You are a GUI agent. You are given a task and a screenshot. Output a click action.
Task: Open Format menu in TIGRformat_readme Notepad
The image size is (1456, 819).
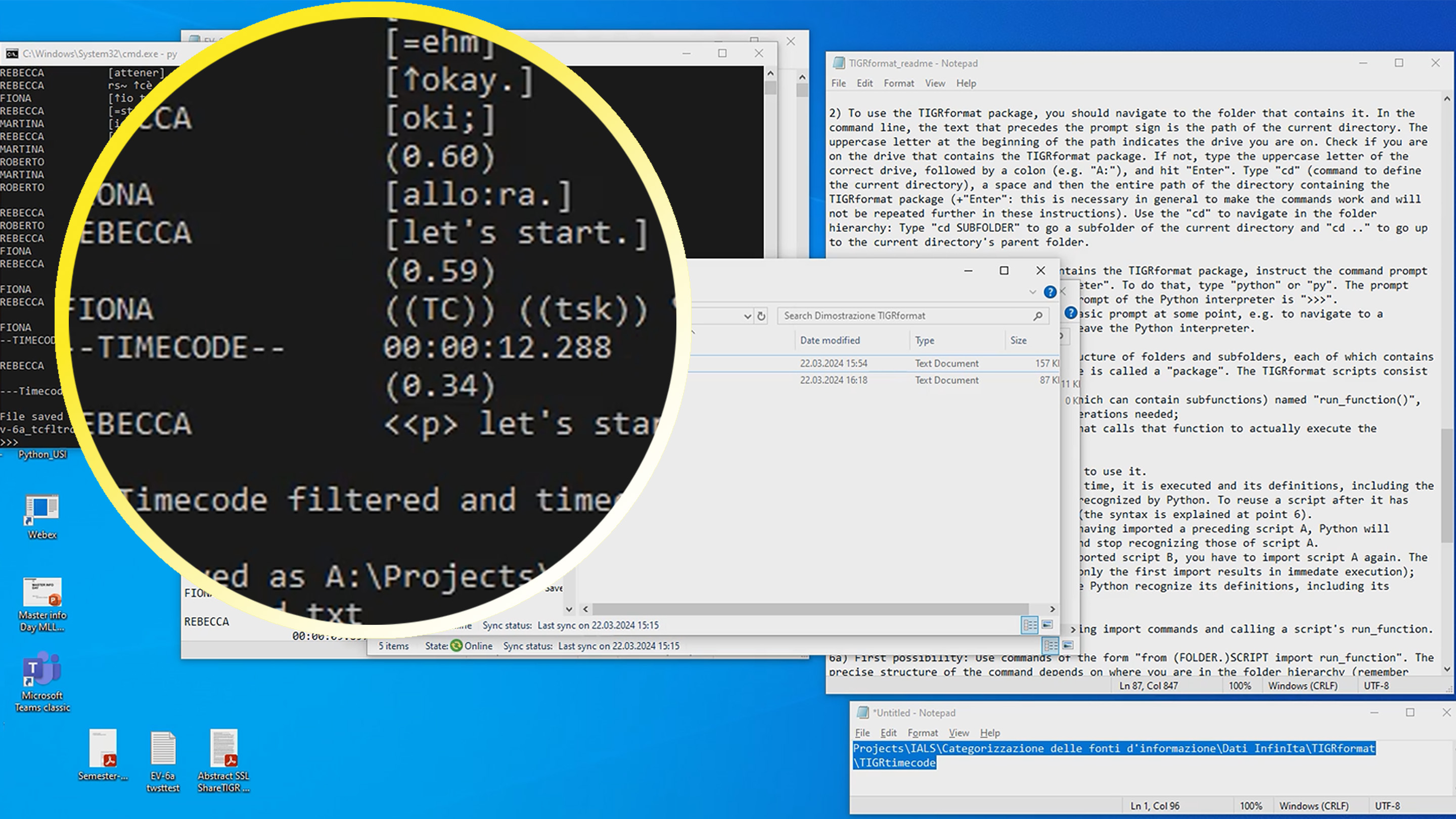pos(899,83)
